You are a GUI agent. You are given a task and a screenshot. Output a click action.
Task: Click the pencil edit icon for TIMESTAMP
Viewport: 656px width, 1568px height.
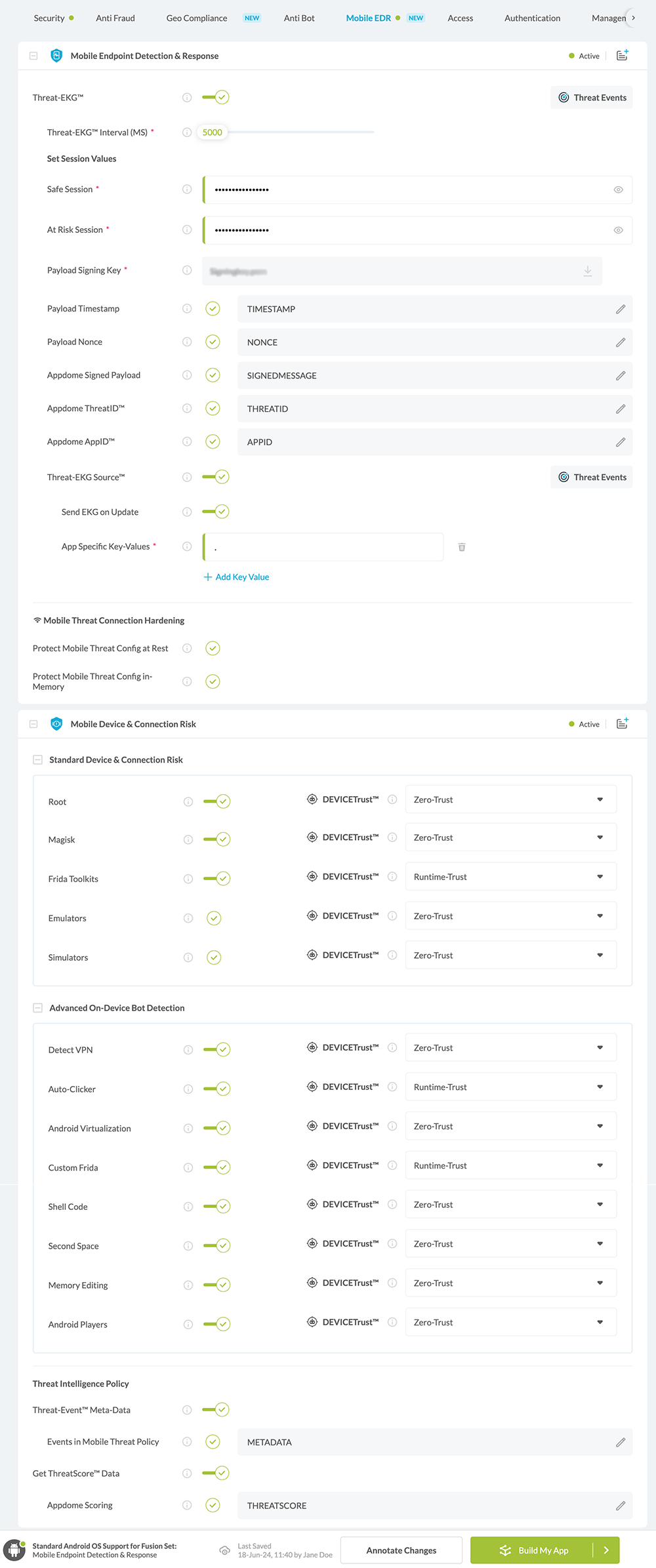(x=620, y=309)
